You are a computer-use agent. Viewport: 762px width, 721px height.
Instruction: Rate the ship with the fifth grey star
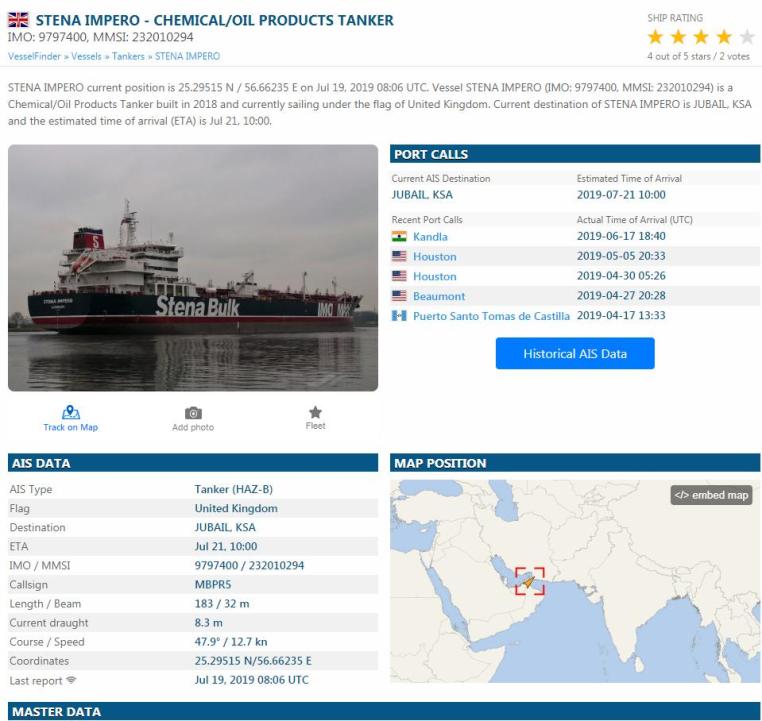[746, 37]
